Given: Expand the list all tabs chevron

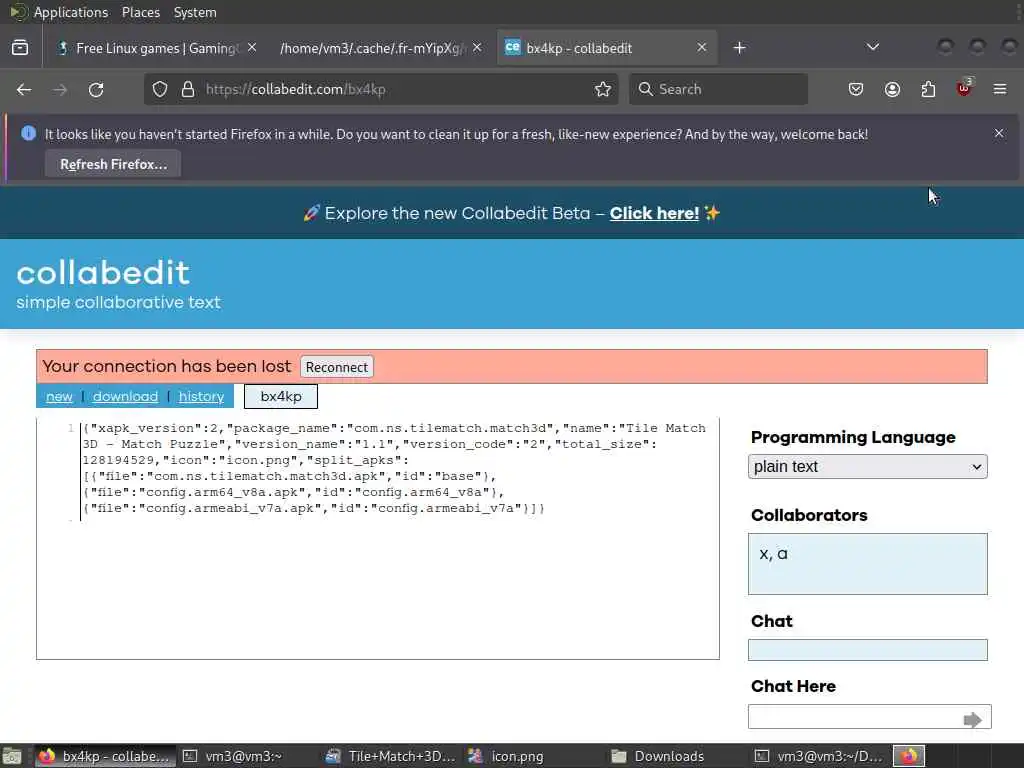Looking at the screenshot, I should click(x=872, y=47).
